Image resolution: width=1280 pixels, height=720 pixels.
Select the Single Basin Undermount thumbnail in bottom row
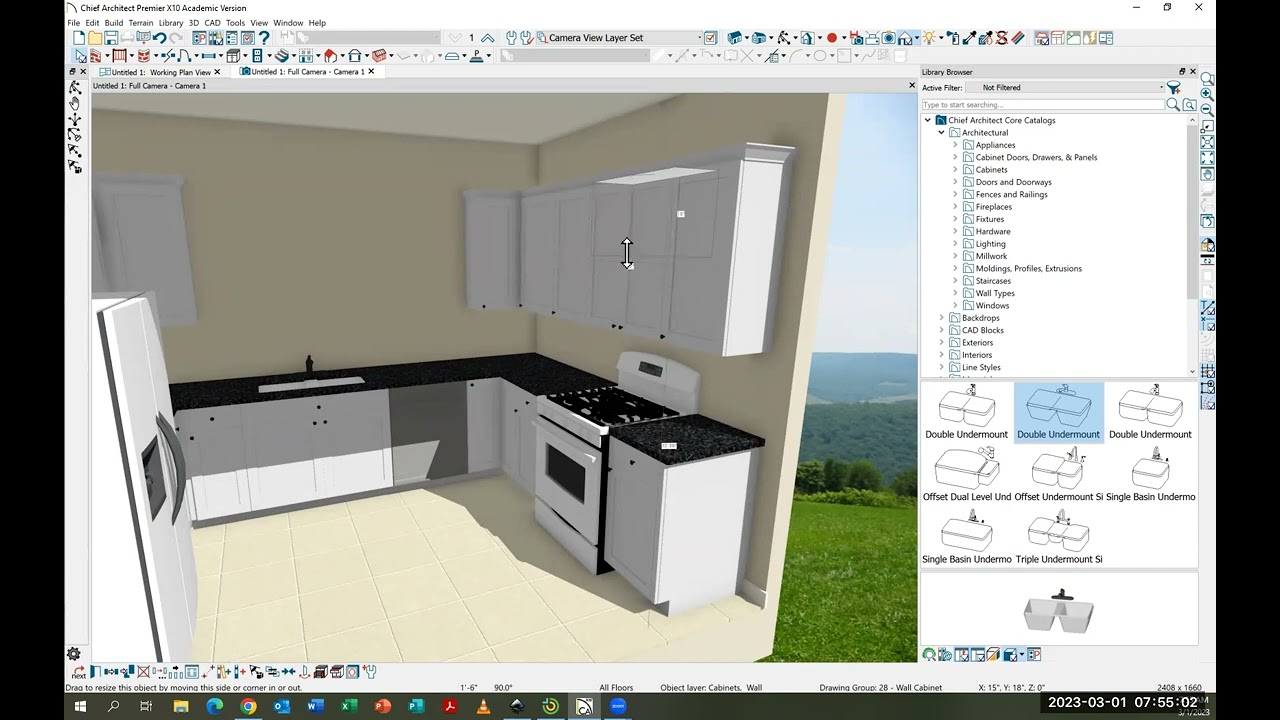pyautogui.click(x=966, y=539)
